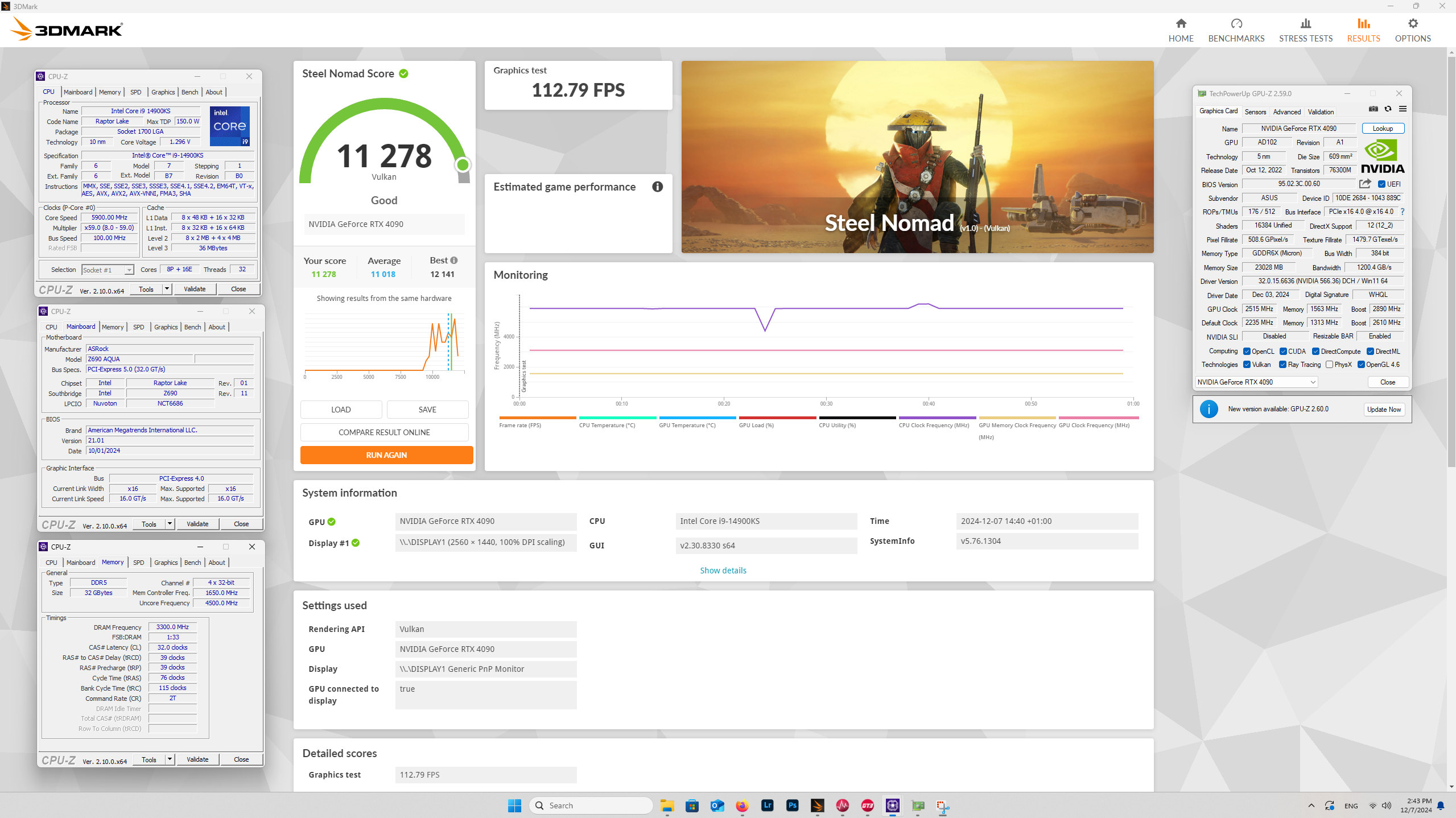The height and width of the screenshot is (818, 1456).
Task: Click the green check beside Steel Nomad Score
Action: click(403, 73)
